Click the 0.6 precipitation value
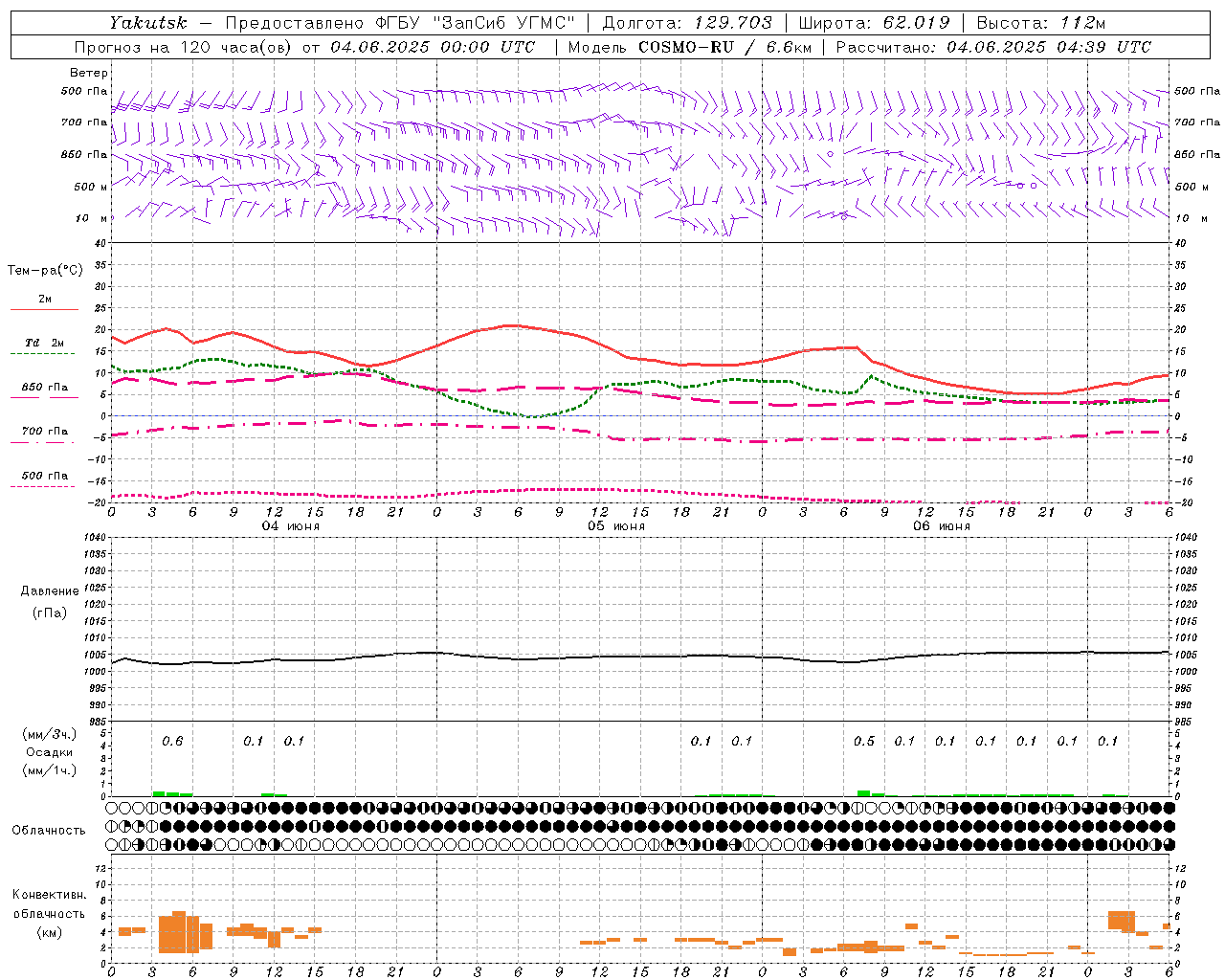This screenshot has height=980, width=1225. (172, 741)
